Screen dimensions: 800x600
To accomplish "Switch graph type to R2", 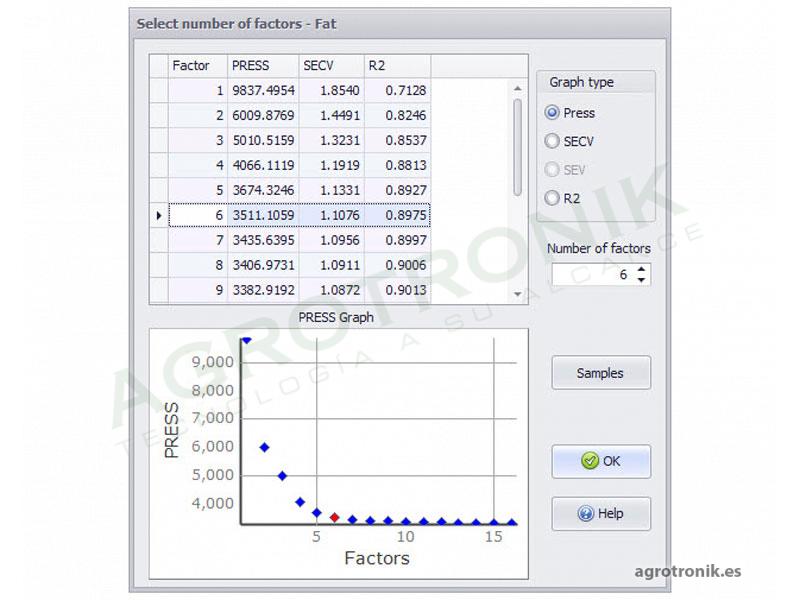I will point(552,198).
